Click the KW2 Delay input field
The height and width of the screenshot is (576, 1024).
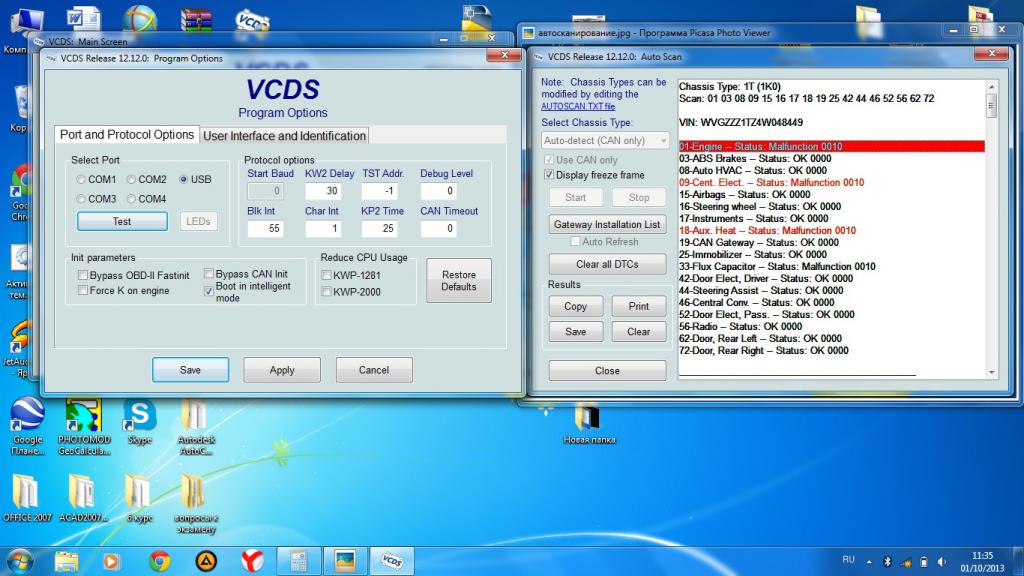(323, 191)
